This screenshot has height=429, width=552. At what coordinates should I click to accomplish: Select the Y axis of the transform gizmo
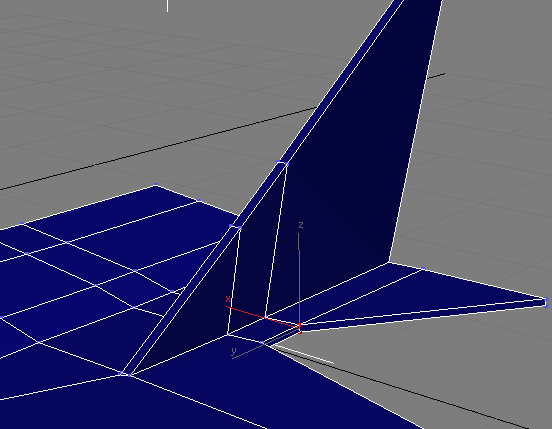266,344
